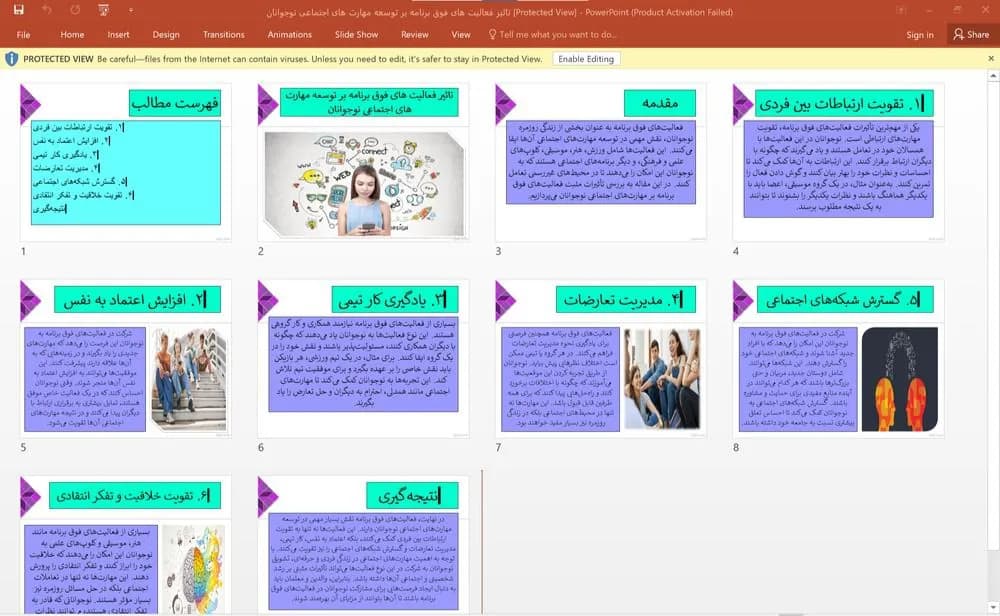Screen dimensions: 1000x616
Task: Click the Share button
Action: coord(971,34)
